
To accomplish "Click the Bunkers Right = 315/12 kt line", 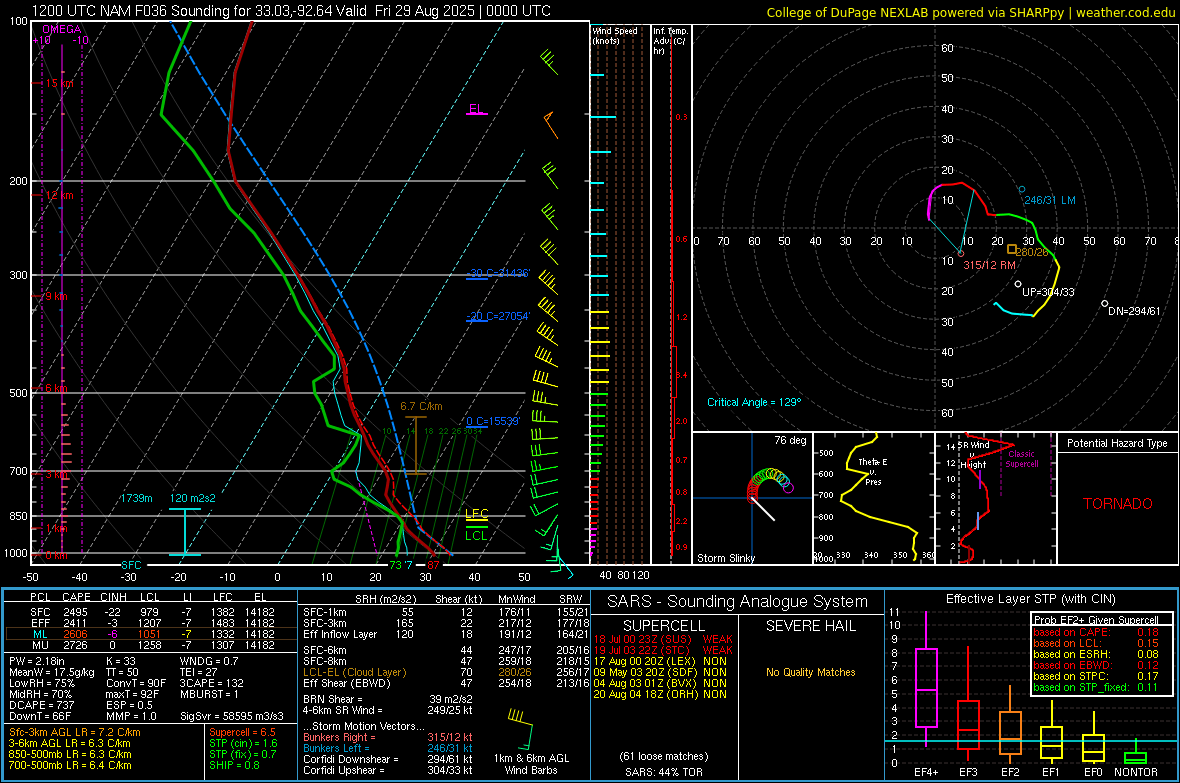I will coord(388,737).
